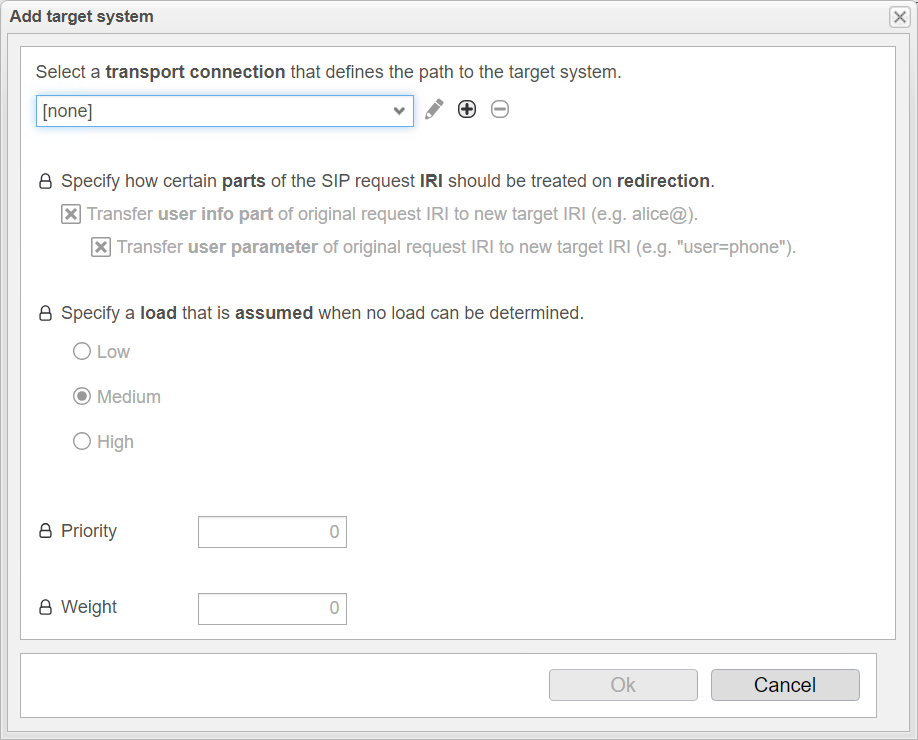918x740 pixels.
Task: Select Medium as the assumed load
Action: 82,396
